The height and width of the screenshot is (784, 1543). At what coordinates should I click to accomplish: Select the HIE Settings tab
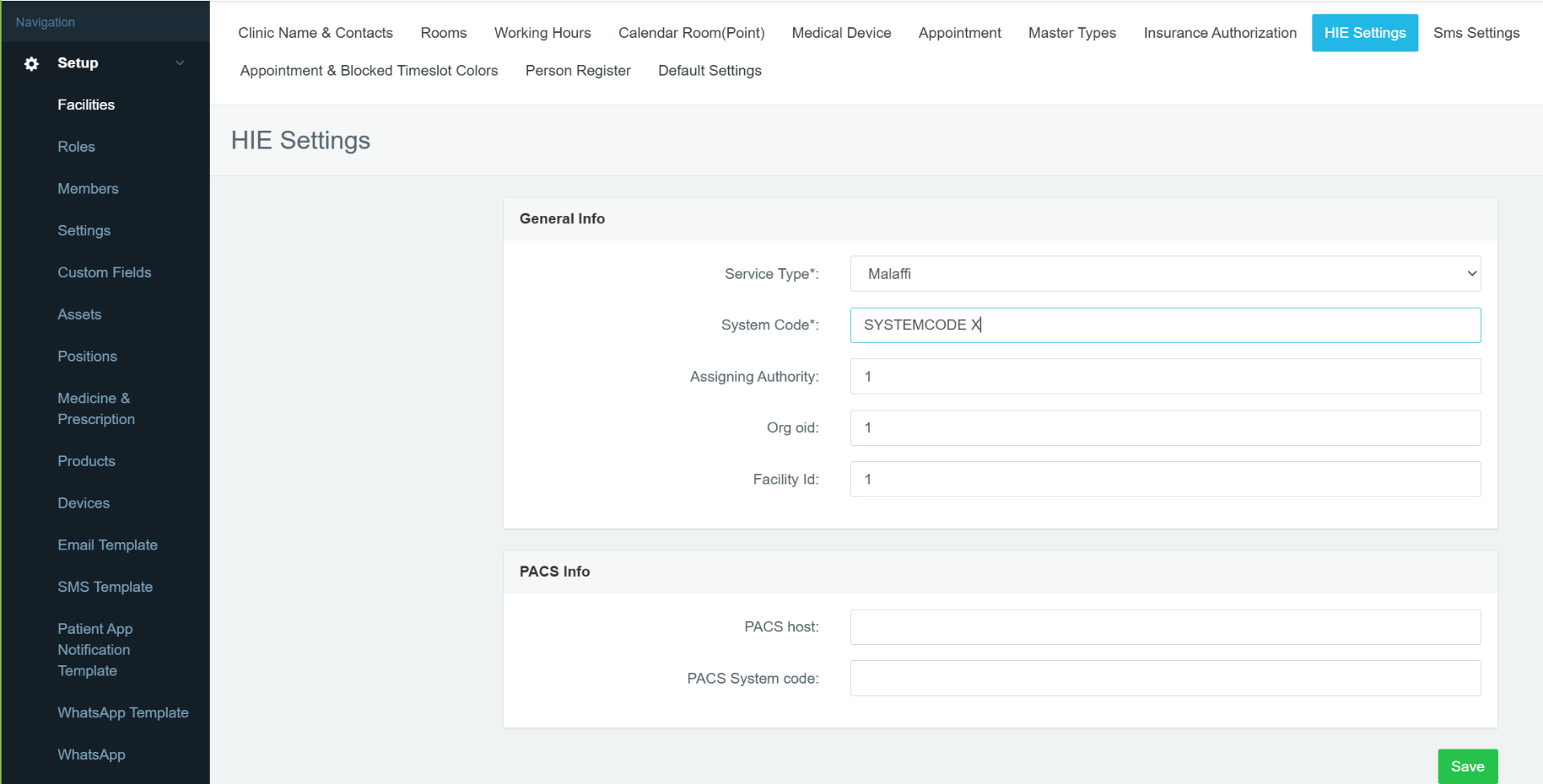click(1365, 33)
